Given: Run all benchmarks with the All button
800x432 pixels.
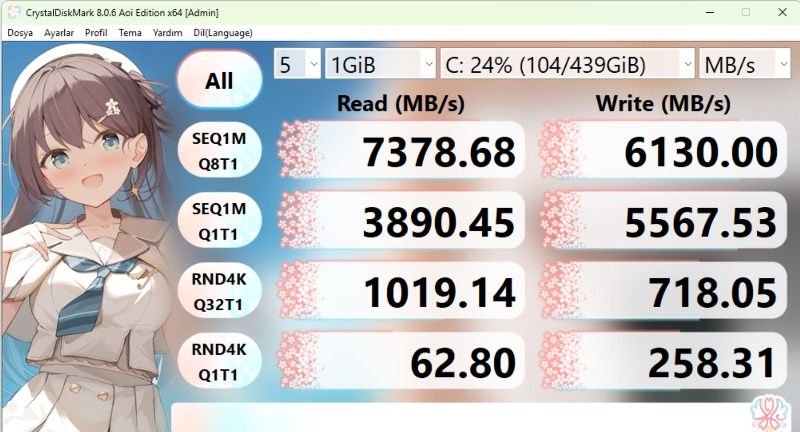Looking at the screenshot, I should click(x=219, y=80).
